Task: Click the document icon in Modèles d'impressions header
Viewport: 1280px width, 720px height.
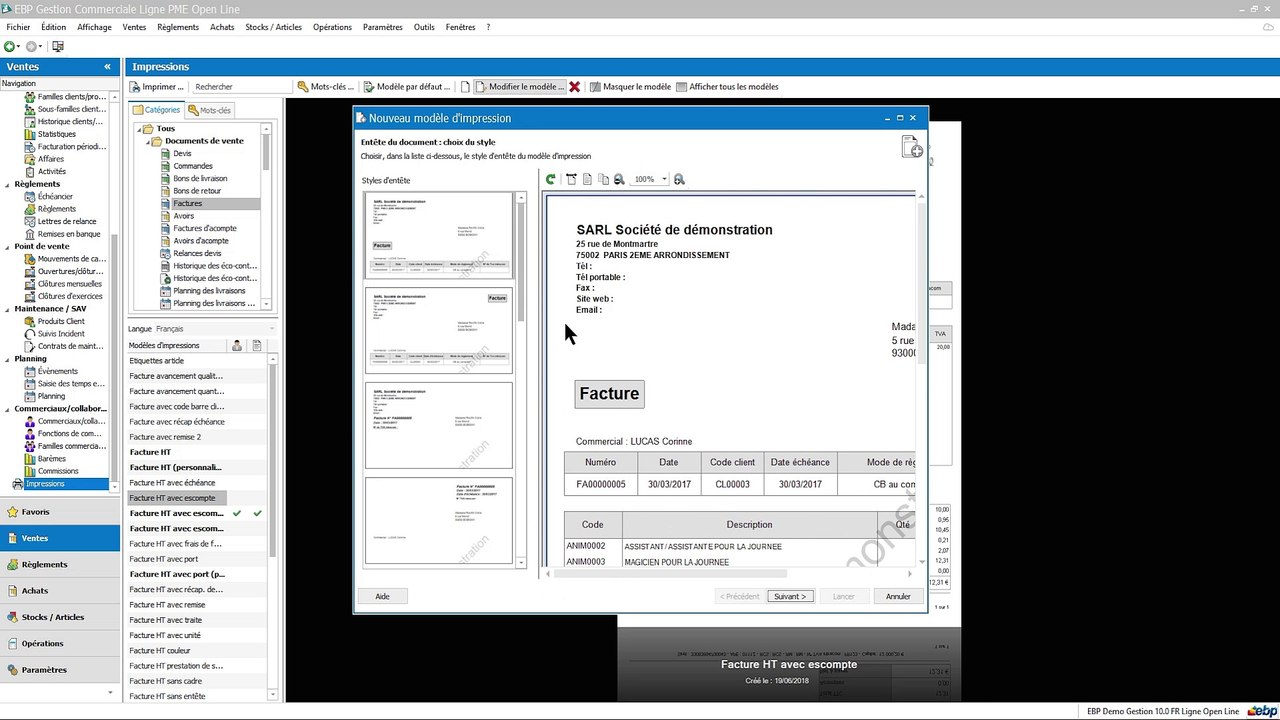Action: coord(257,345)
